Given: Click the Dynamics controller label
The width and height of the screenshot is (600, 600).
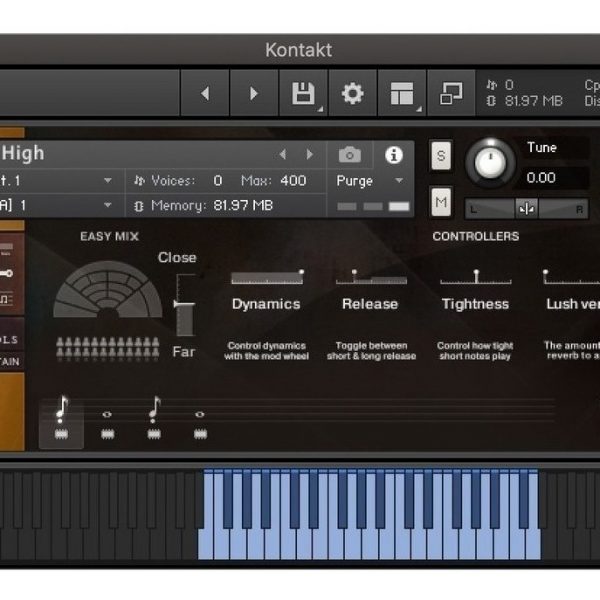Looking at the screenshot, I should click(266, 304).
